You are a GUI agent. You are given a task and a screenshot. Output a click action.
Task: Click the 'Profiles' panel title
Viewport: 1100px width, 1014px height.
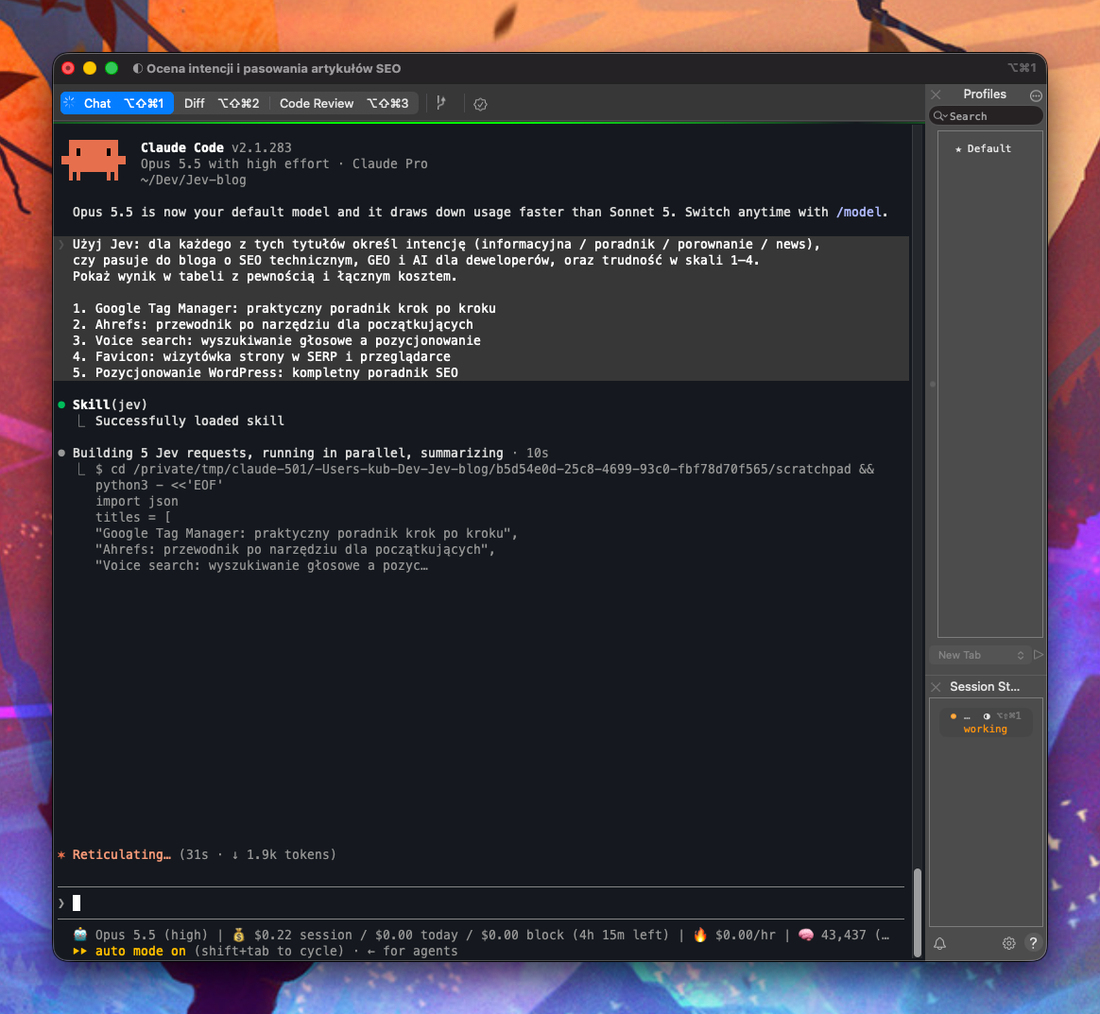[984, 94]
